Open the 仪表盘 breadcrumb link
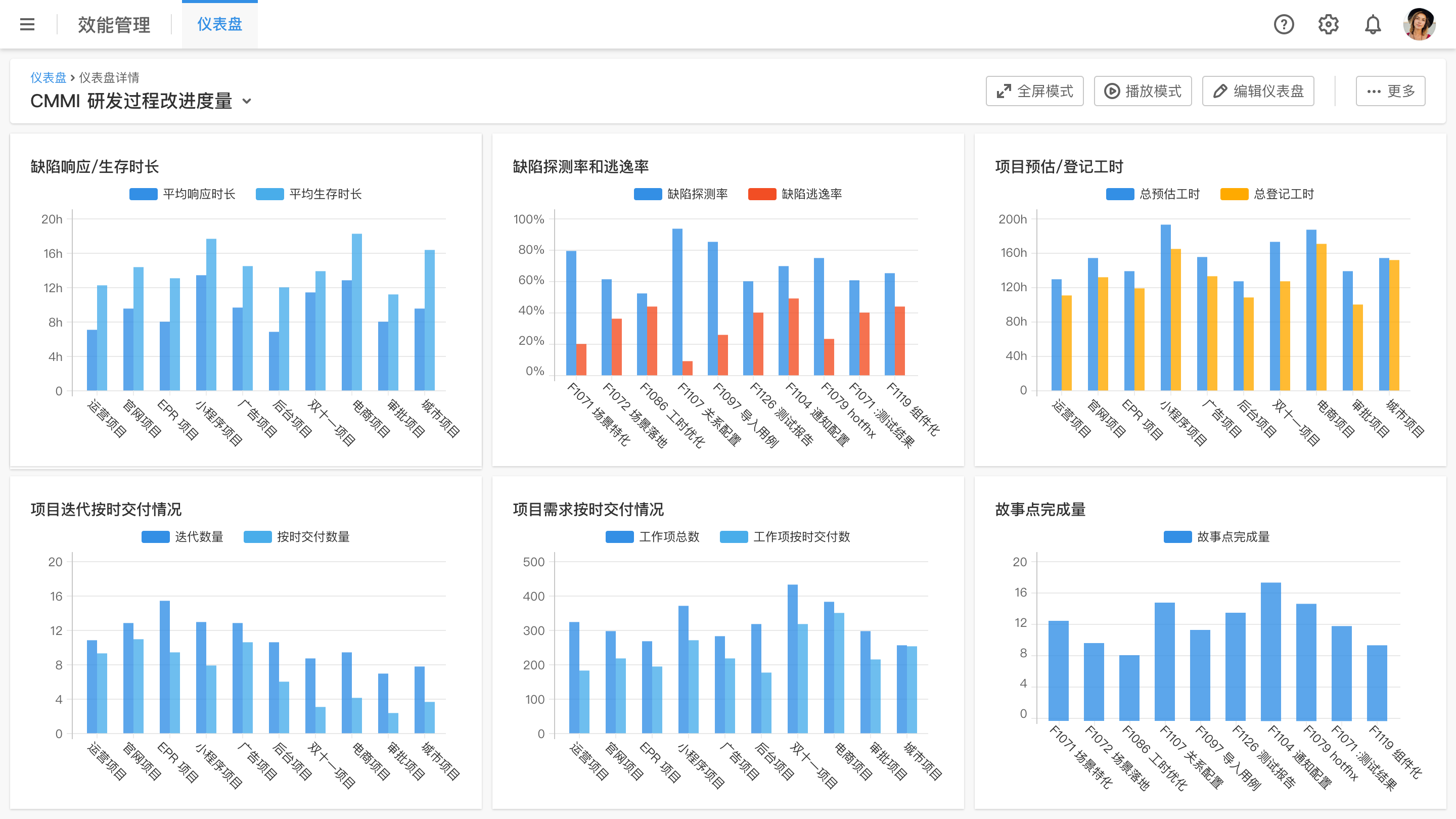1456x819 pixels. pos(49,77)
